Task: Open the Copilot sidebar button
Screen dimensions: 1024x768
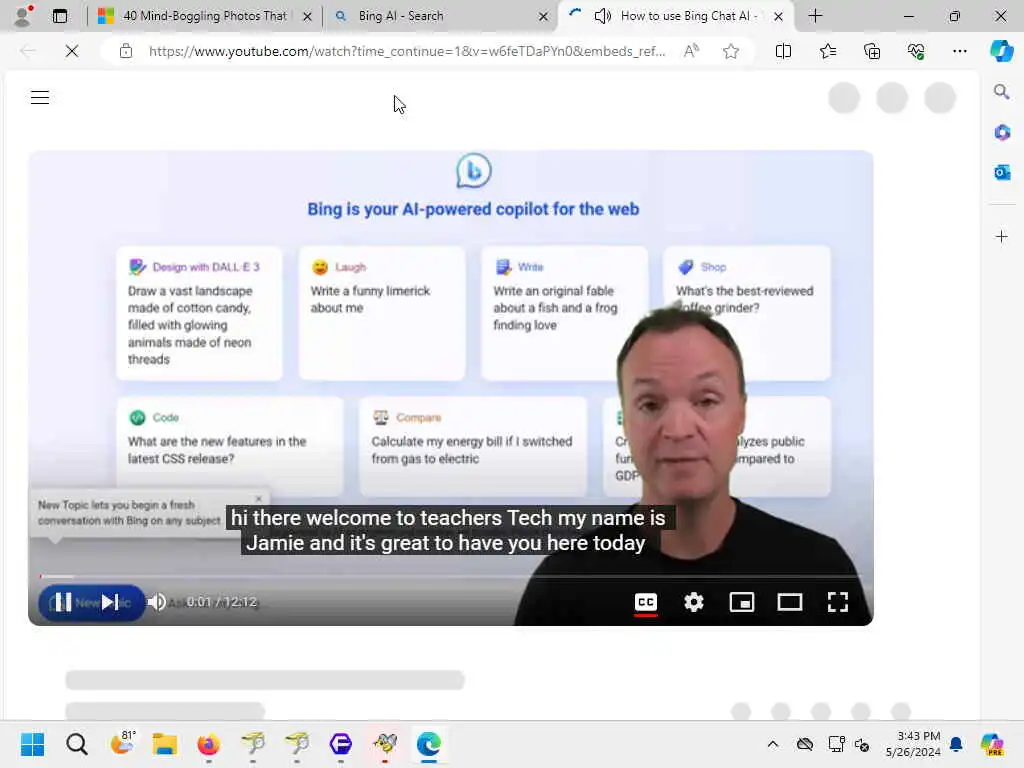Action: point(1001,51)
